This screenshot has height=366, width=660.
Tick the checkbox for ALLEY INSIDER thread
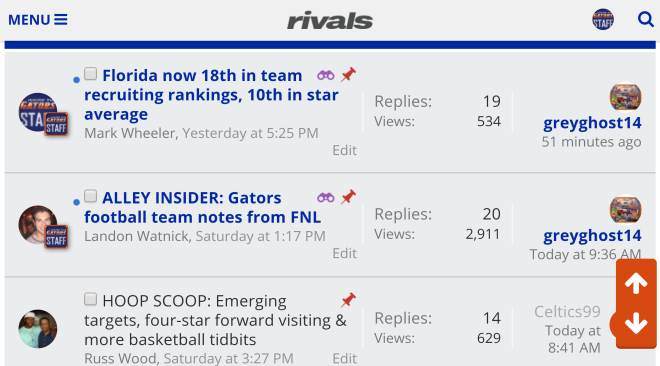(x=90, y=196)
